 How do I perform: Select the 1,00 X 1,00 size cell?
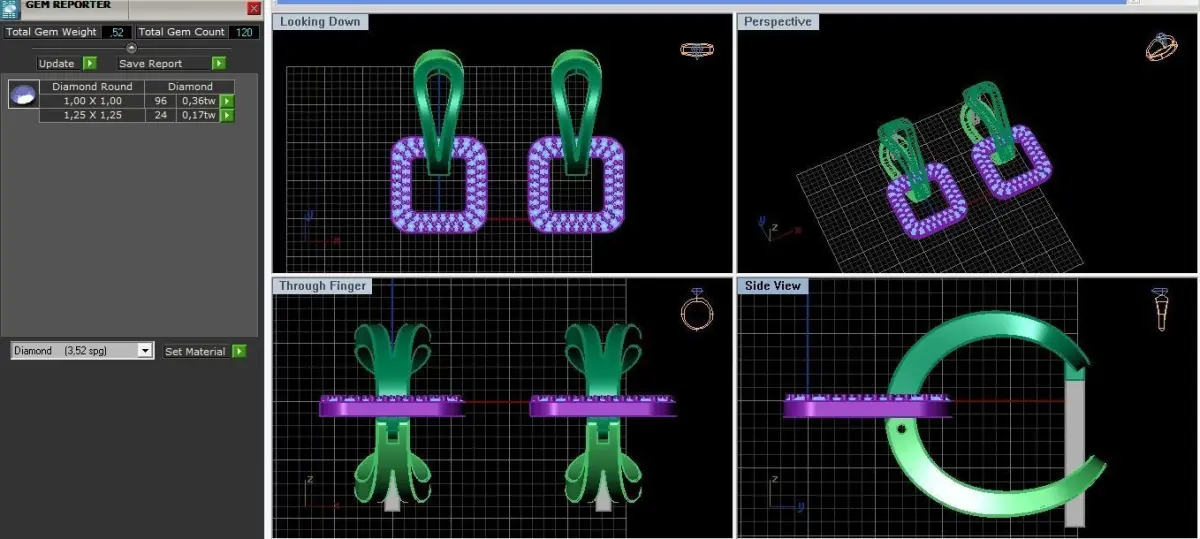[x=91, y=101]
